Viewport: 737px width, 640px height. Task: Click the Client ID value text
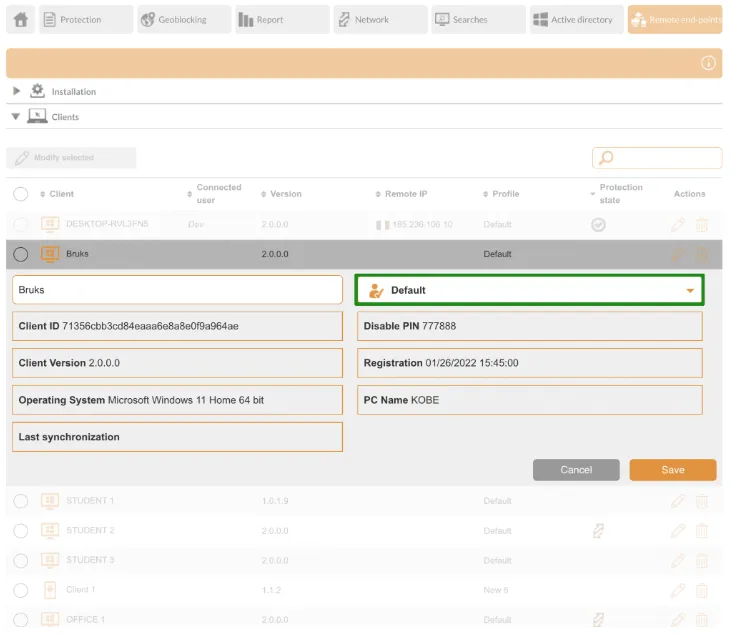150,326
